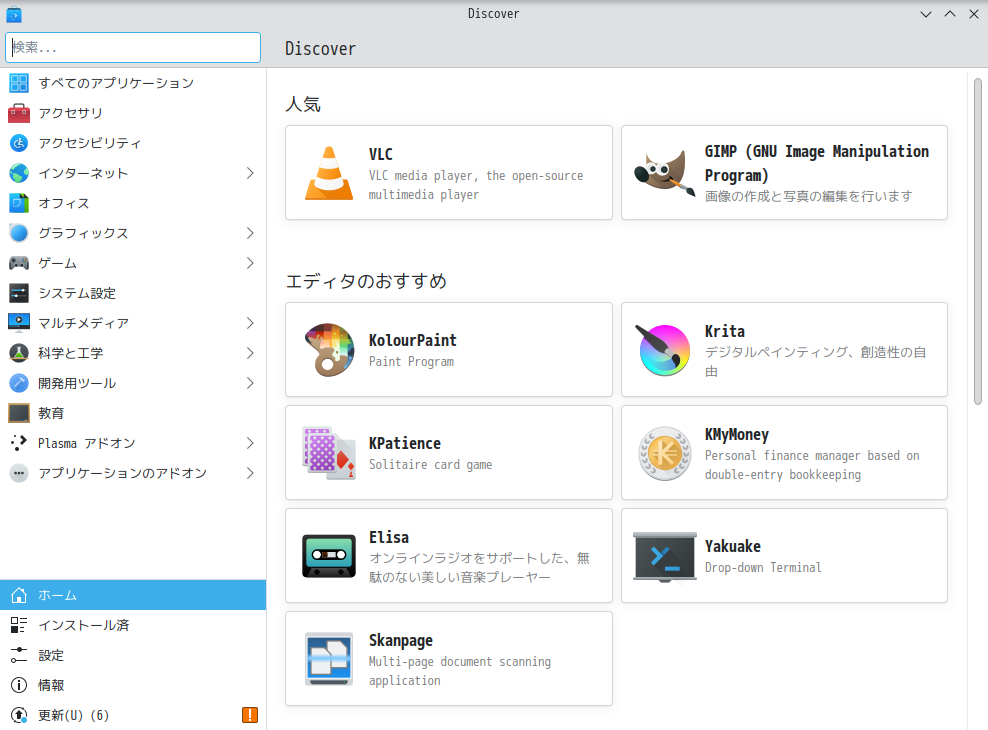The image size is (988, 730).
Task: Open the GIMP application card
Action: tap(784, 172)
